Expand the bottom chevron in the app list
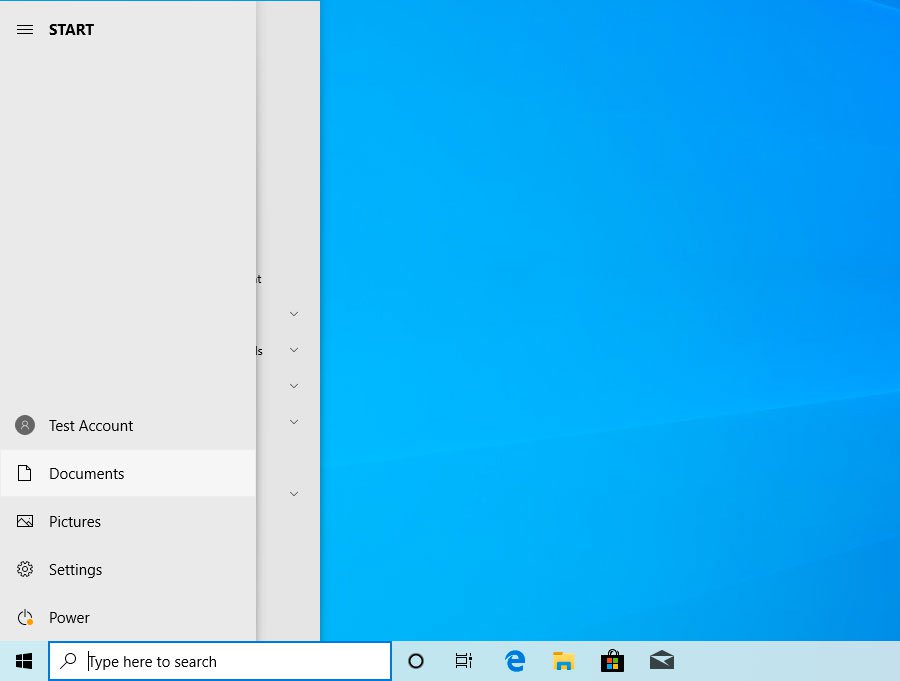Screen dimensions: 900x681 293,493
